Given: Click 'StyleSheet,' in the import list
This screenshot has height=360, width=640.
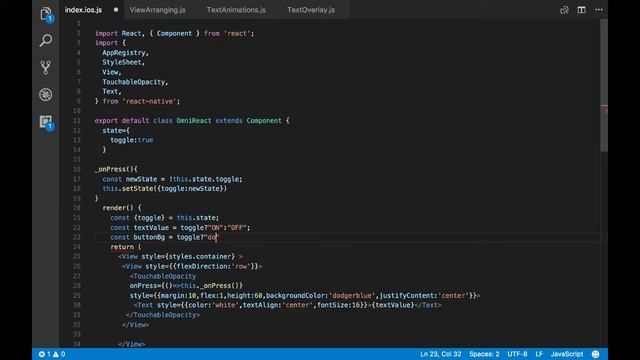Looking at the screenshot, I should [123, 62].
